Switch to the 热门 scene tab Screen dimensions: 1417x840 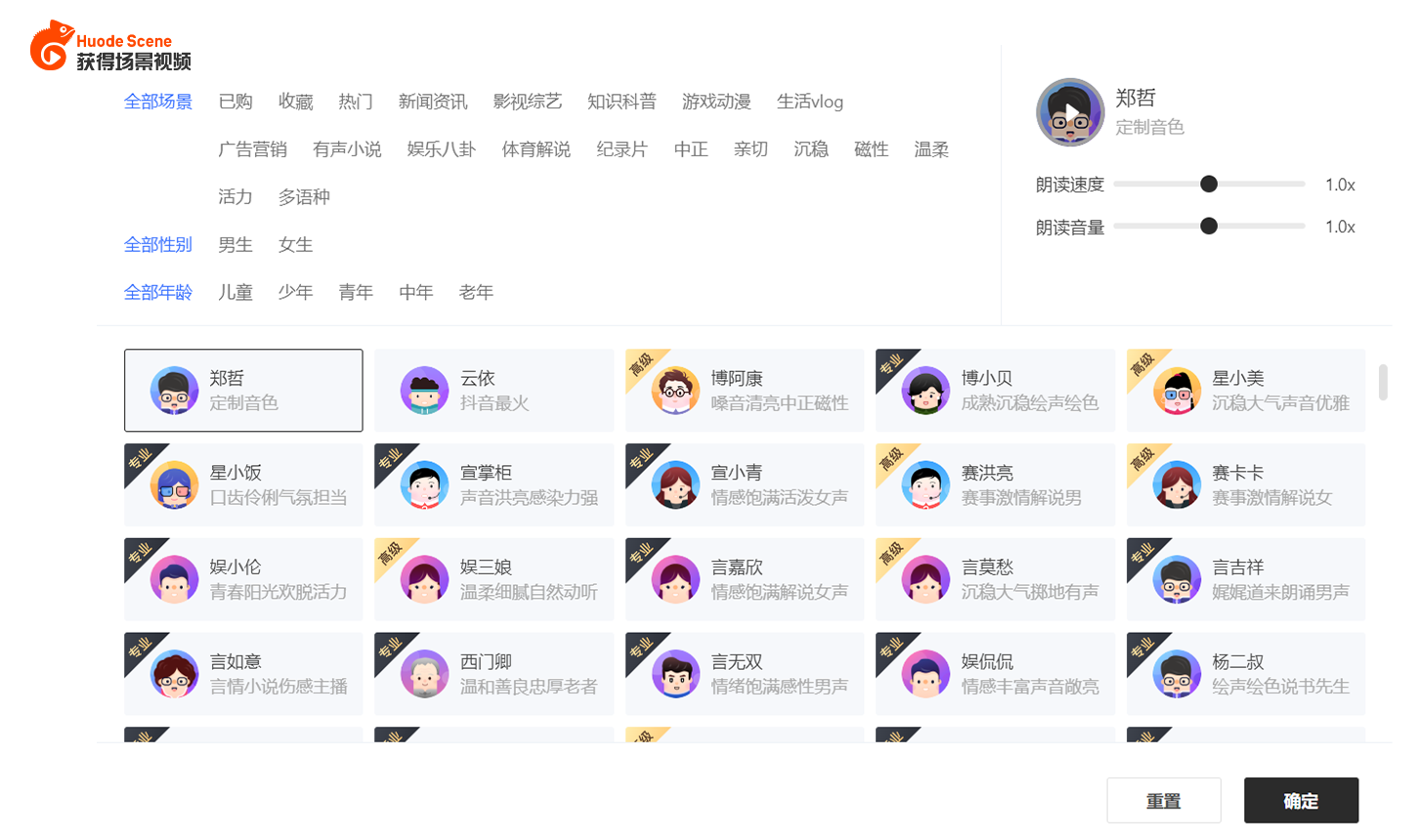[356, 102]
